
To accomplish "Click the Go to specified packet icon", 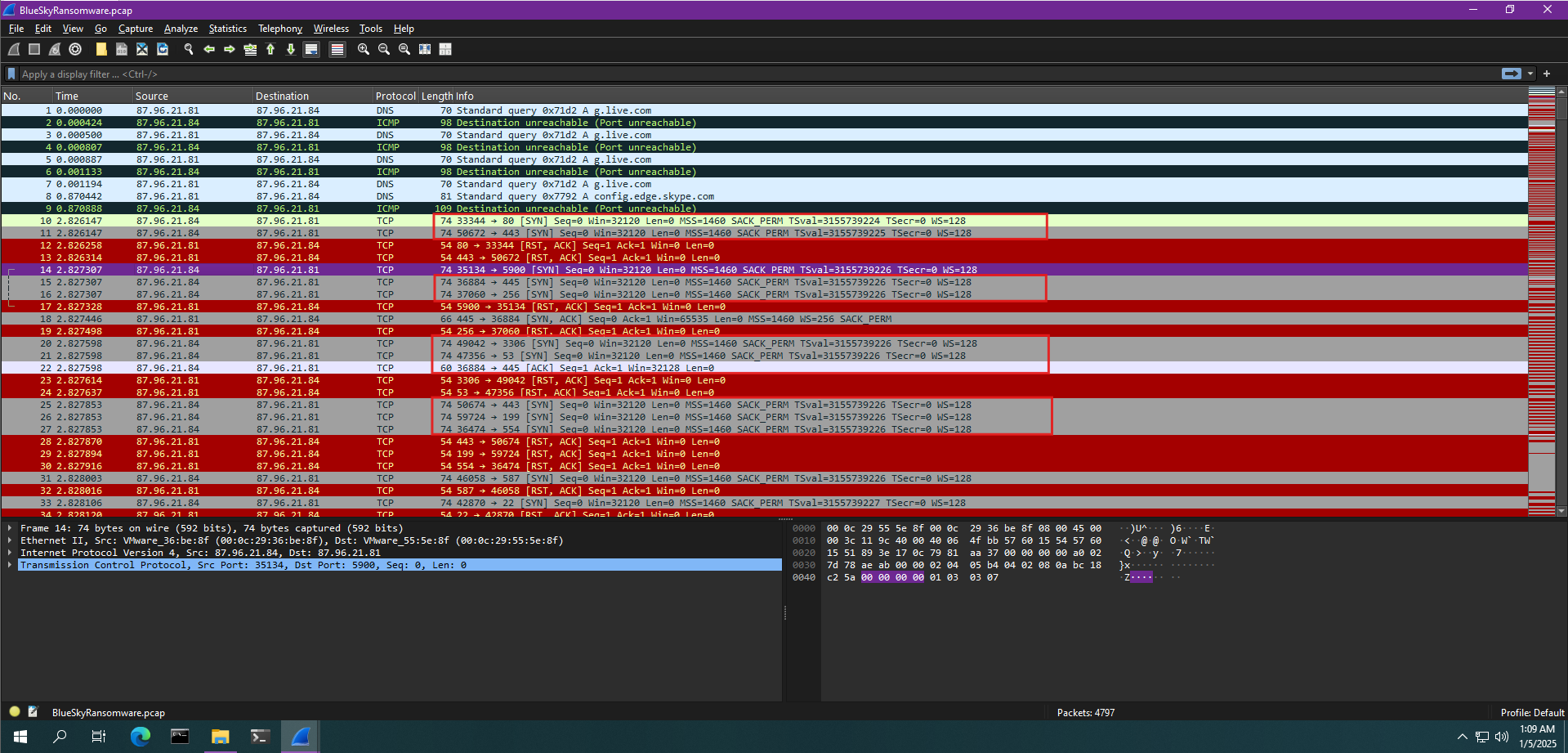I will pos(250,50).
